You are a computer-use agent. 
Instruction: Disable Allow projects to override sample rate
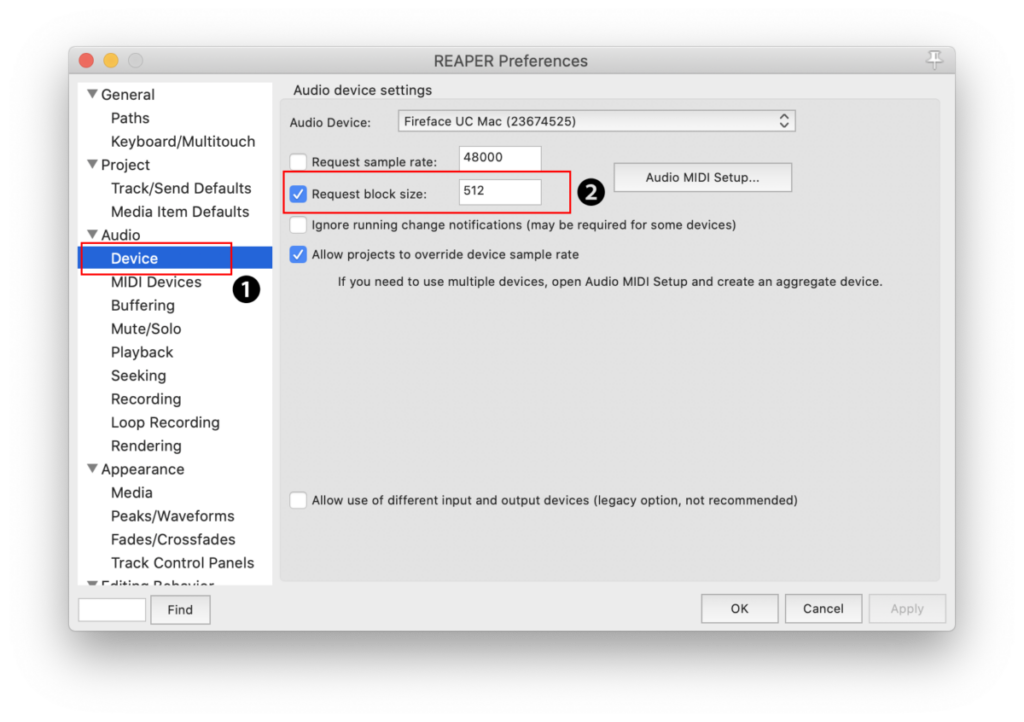click(298, 254)
